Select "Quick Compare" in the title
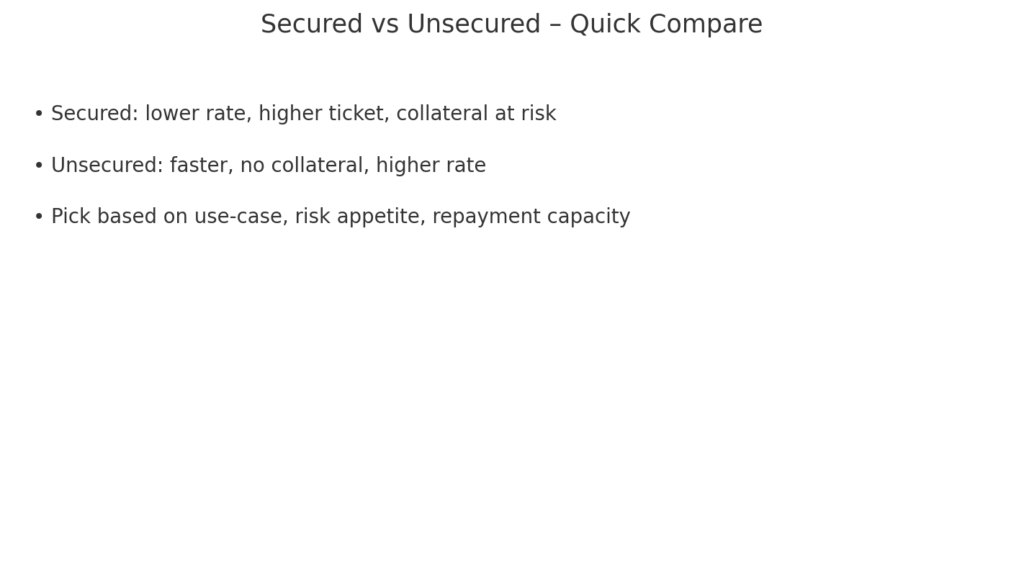The image size is (1024, 570). click(x=666, y=25)
